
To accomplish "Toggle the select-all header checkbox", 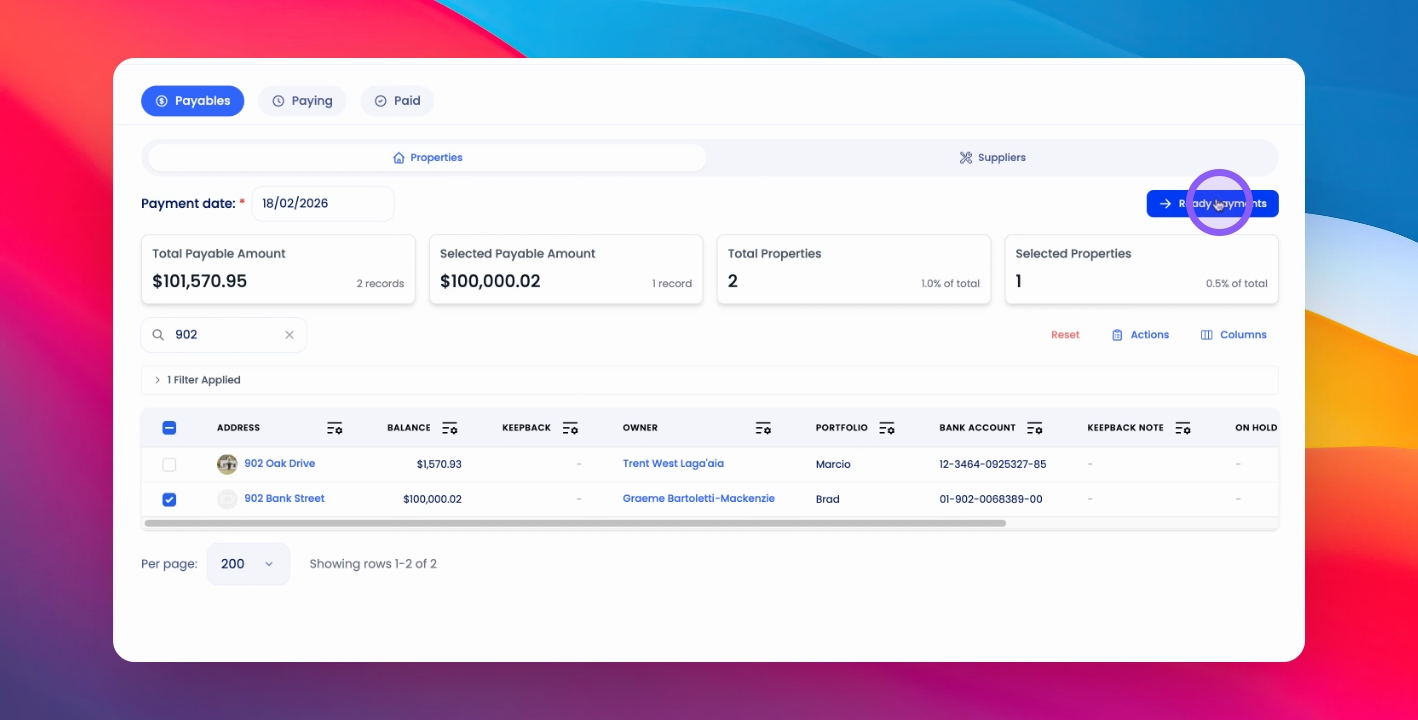I will click(x=169, y=428).
